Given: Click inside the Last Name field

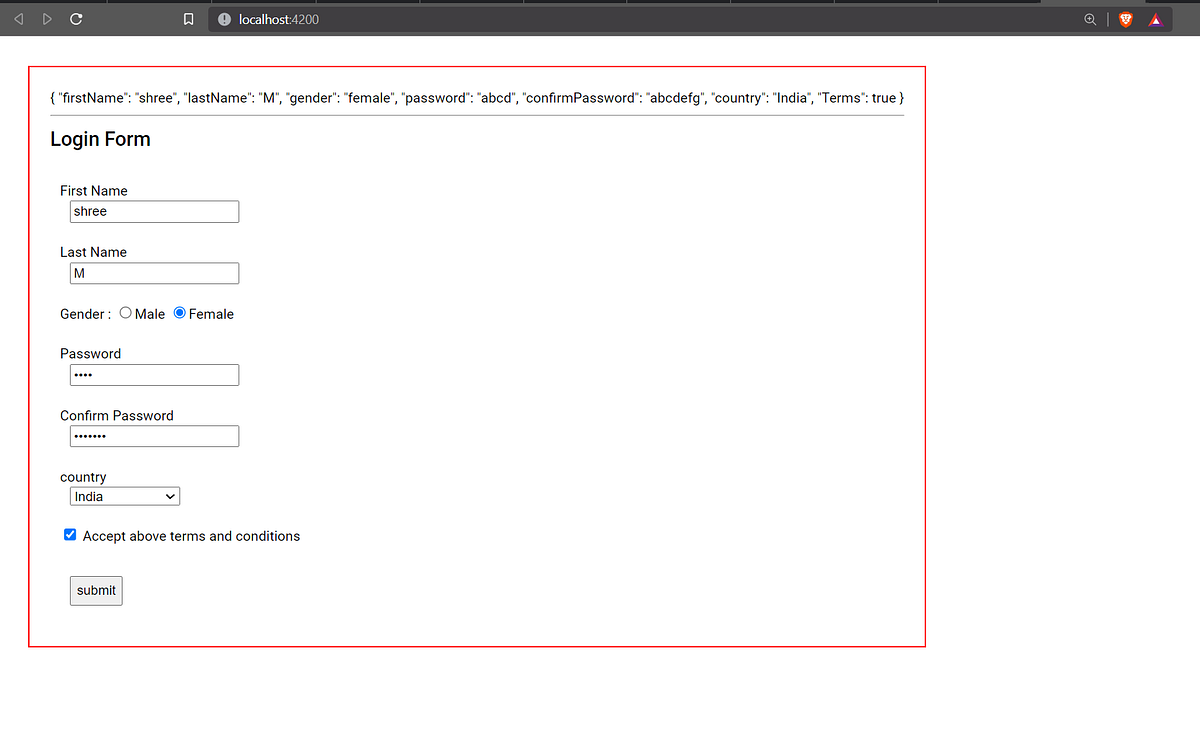Looking at the screenshot, I should (x=154, y=272).
